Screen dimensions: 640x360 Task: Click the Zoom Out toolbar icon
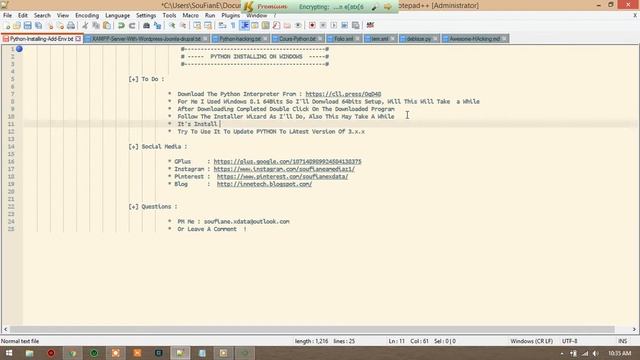click(x=182, y=25)
